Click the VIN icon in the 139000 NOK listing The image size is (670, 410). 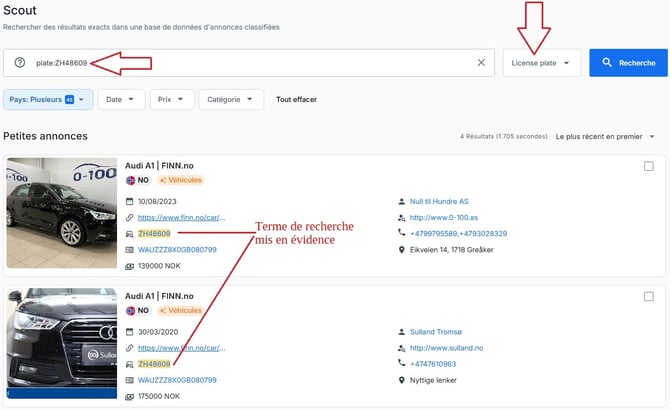129,249
